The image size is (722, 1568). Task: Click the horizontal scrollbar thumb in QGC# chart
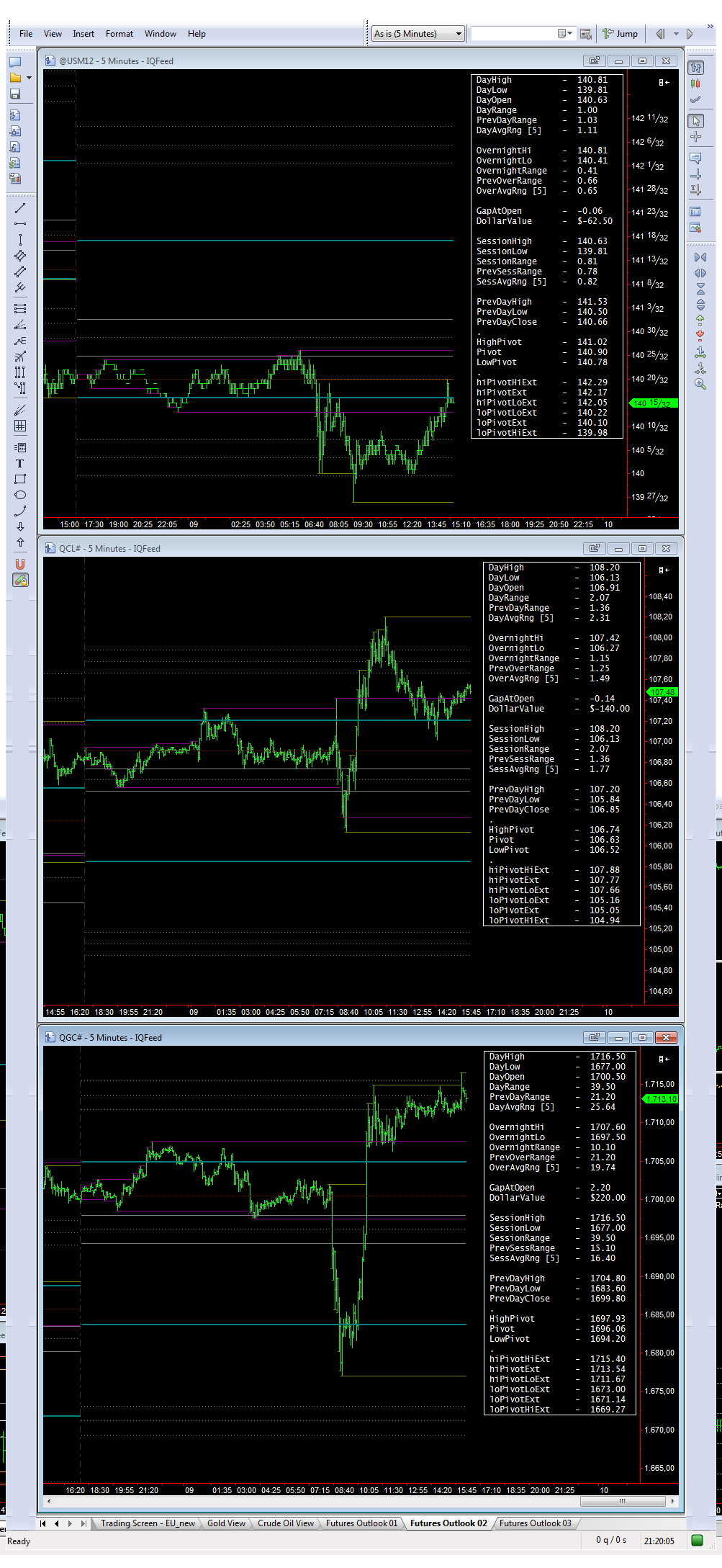(x=623, y=1501)
